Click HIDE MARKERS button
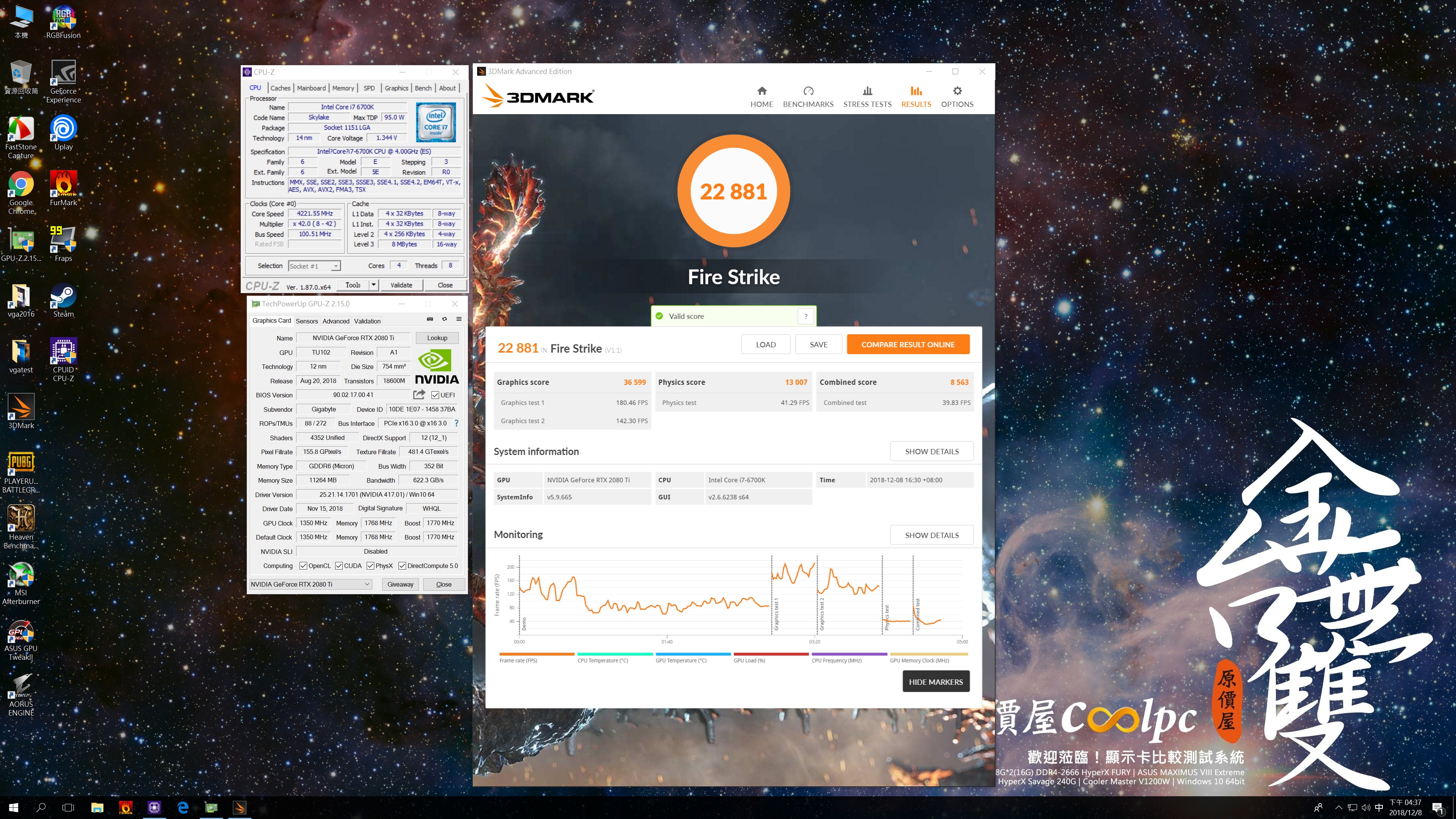This screenshot has width=1456, height=819. pos(935,682)
